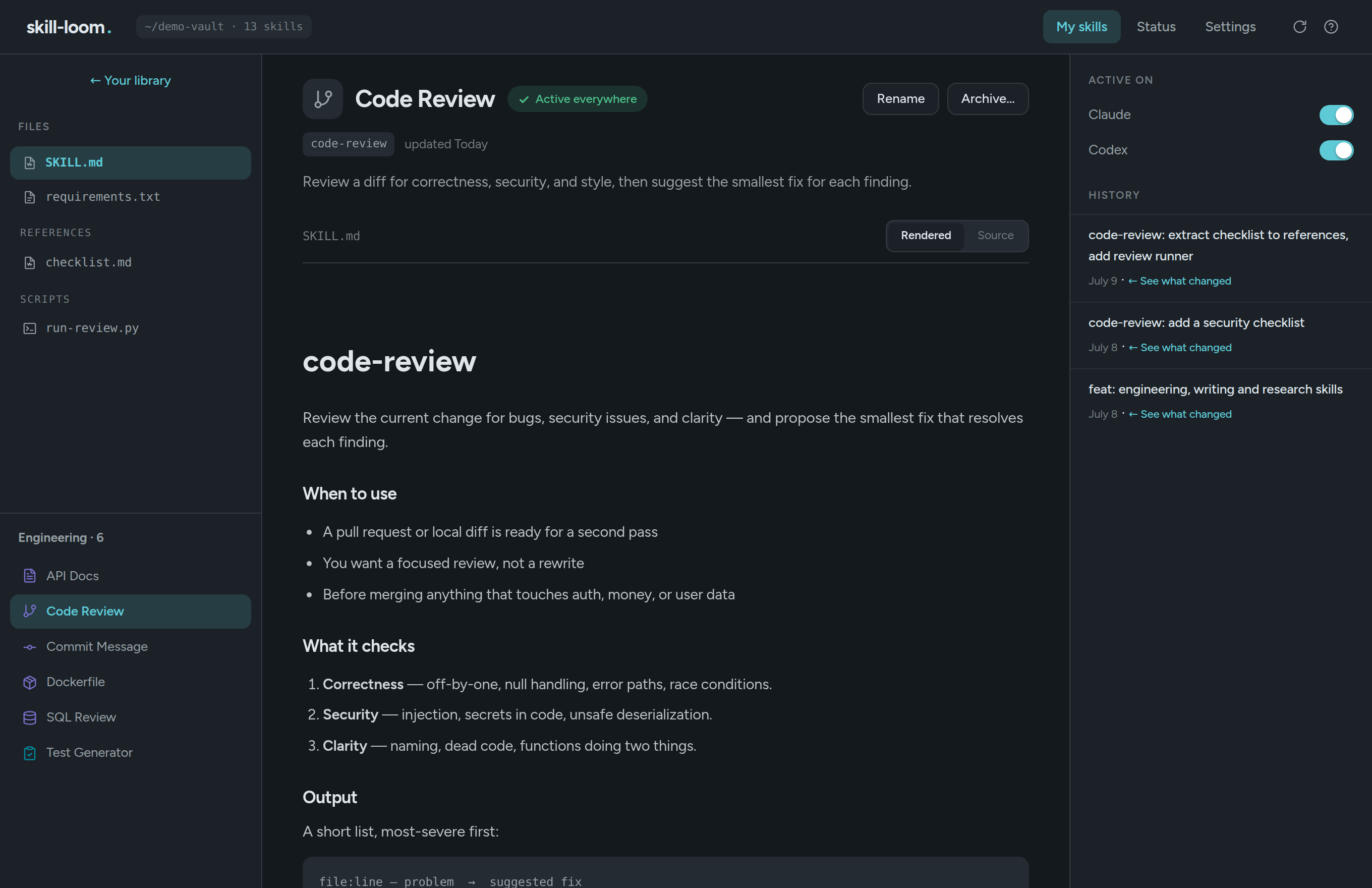This screenshot has height=888, width=1372.
Task: Disable the Codex toggle
Action: pyautogui.click(x=1336, y=150)
